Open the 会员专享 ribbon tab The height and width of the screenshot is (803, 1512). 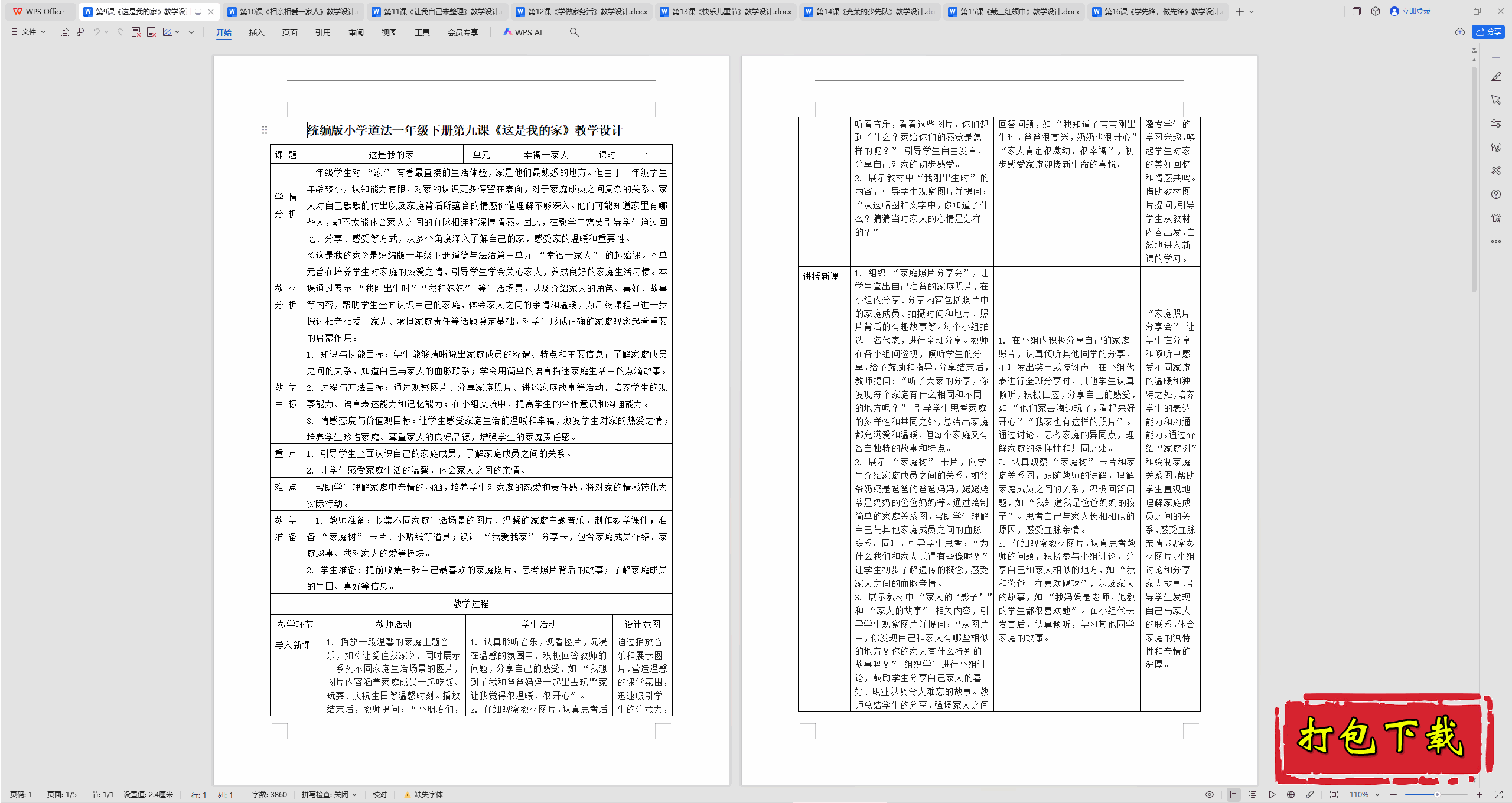[x=462, y=32]
